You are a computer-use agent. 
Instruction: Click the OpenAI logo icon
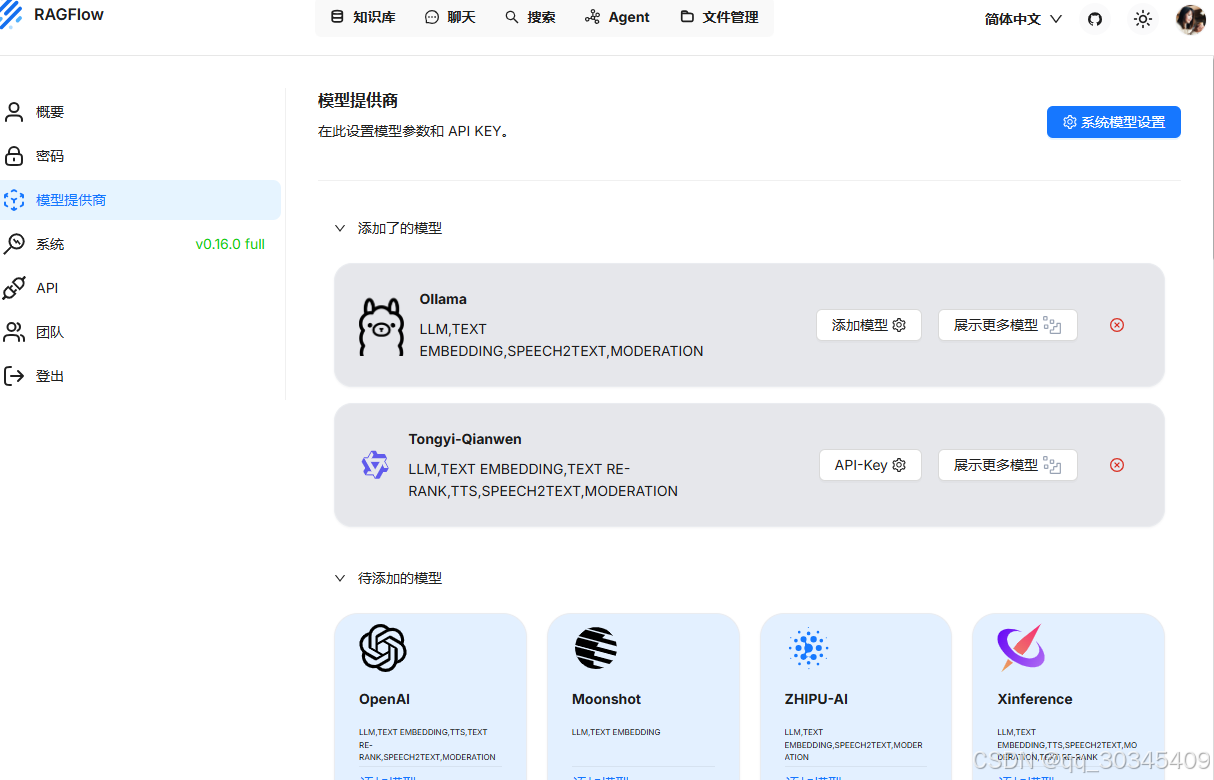click(383, 648)
